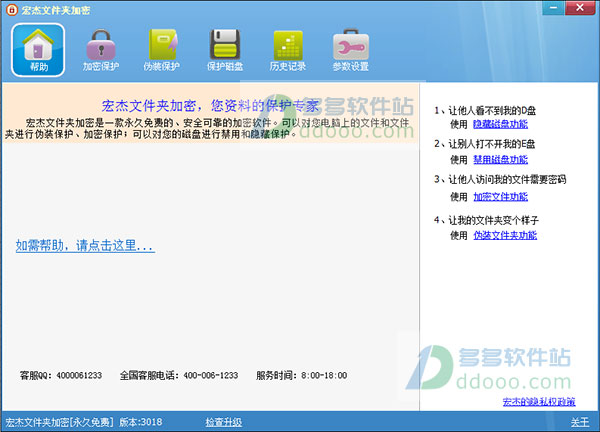This screenshot has height=432, width=600.
Task: Click the text 4、让我的文件夹变个样子
Action: [x=486, y=220]
